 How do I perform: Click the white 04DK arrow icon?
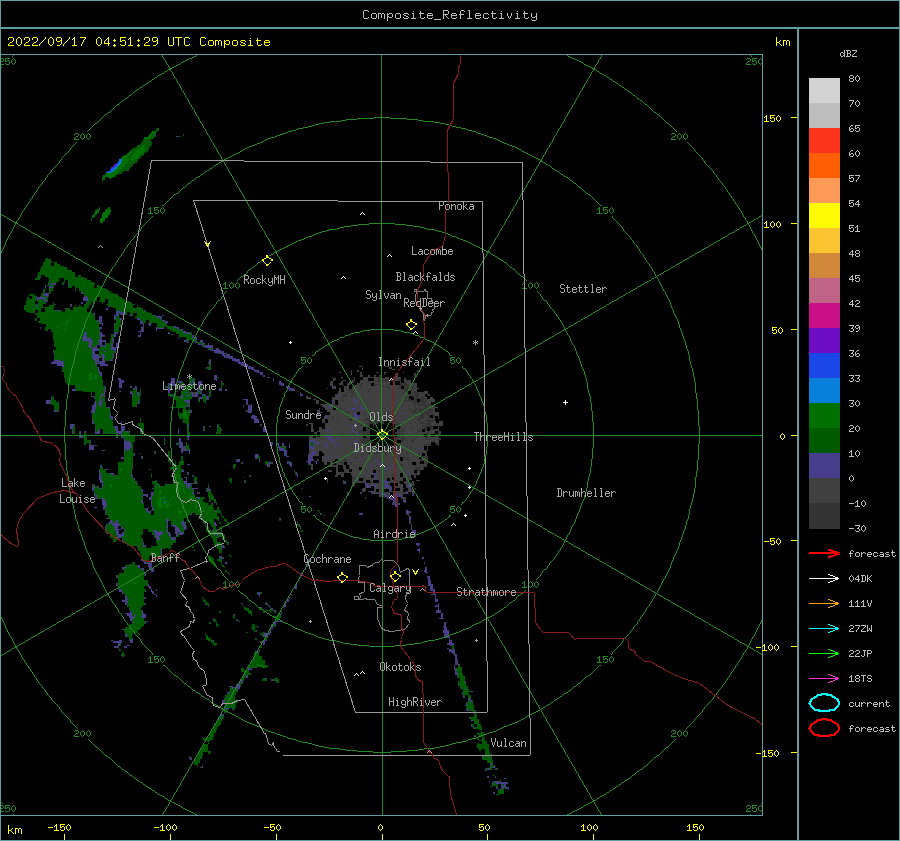pyautogui.click(x=824, y=578)
